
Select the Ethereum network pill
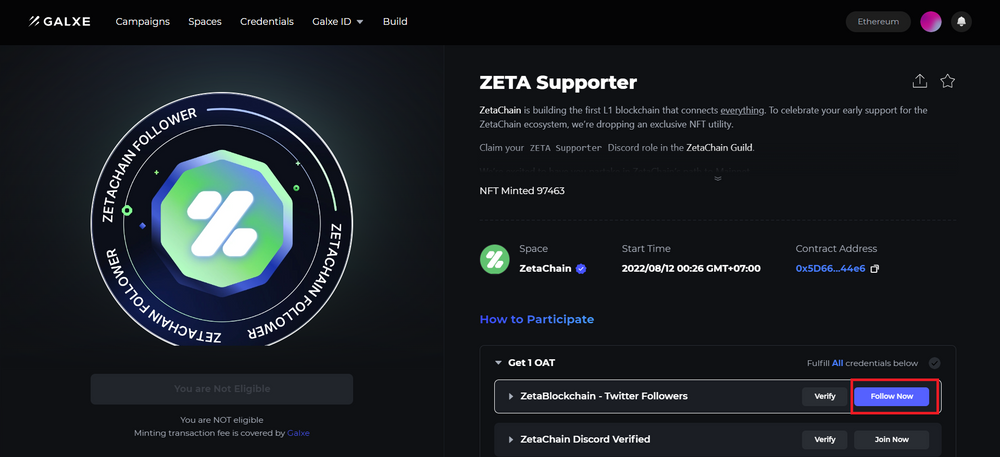tap(878, 22)
